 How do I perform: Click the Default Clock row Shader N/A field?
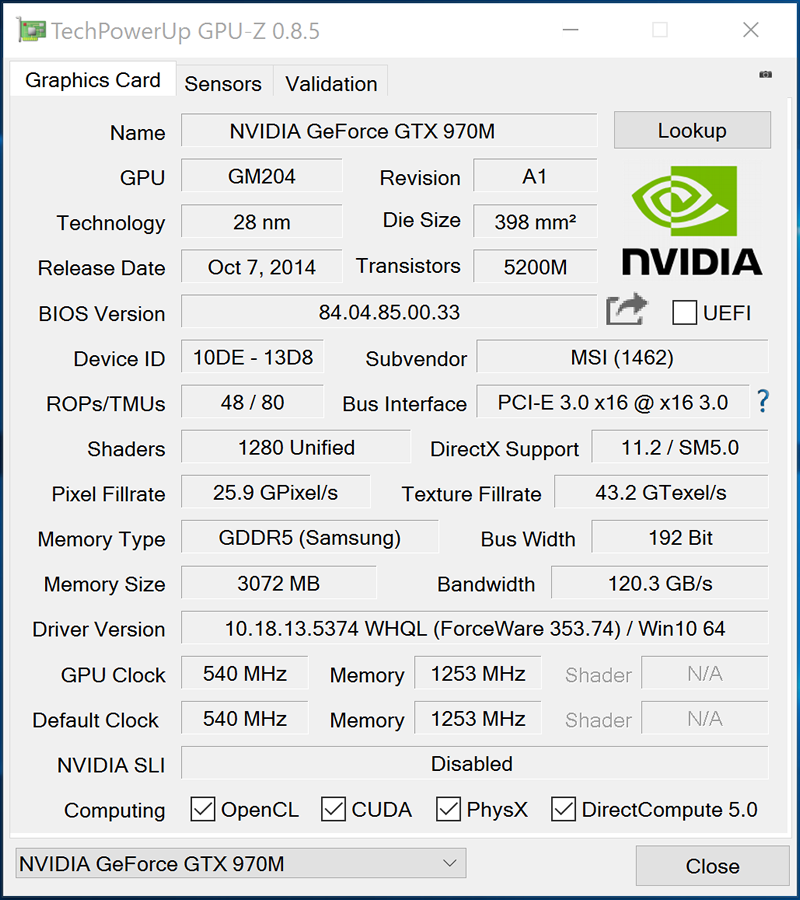pyautogui.click(x=705, y=718)
